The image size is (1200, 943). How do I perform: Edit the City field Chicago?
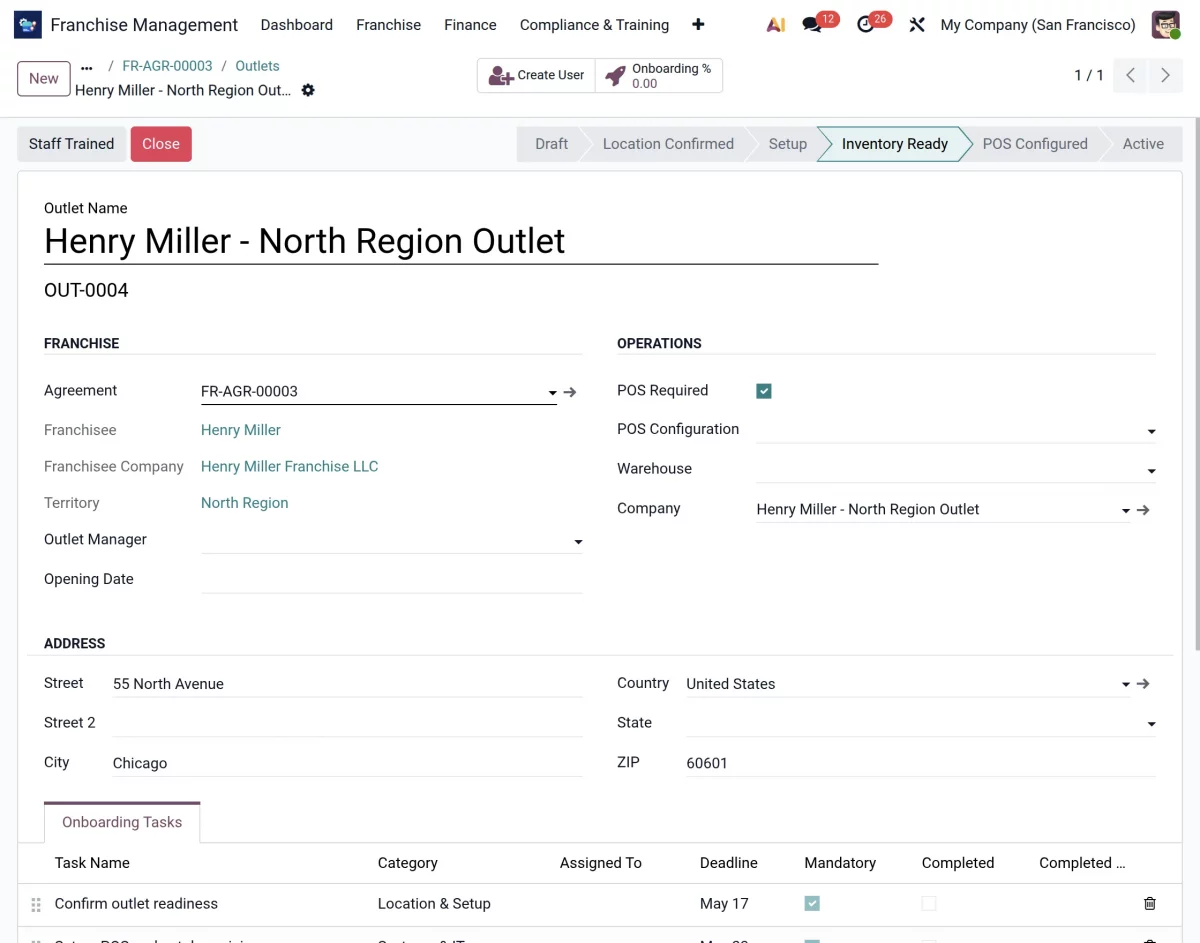347,763
